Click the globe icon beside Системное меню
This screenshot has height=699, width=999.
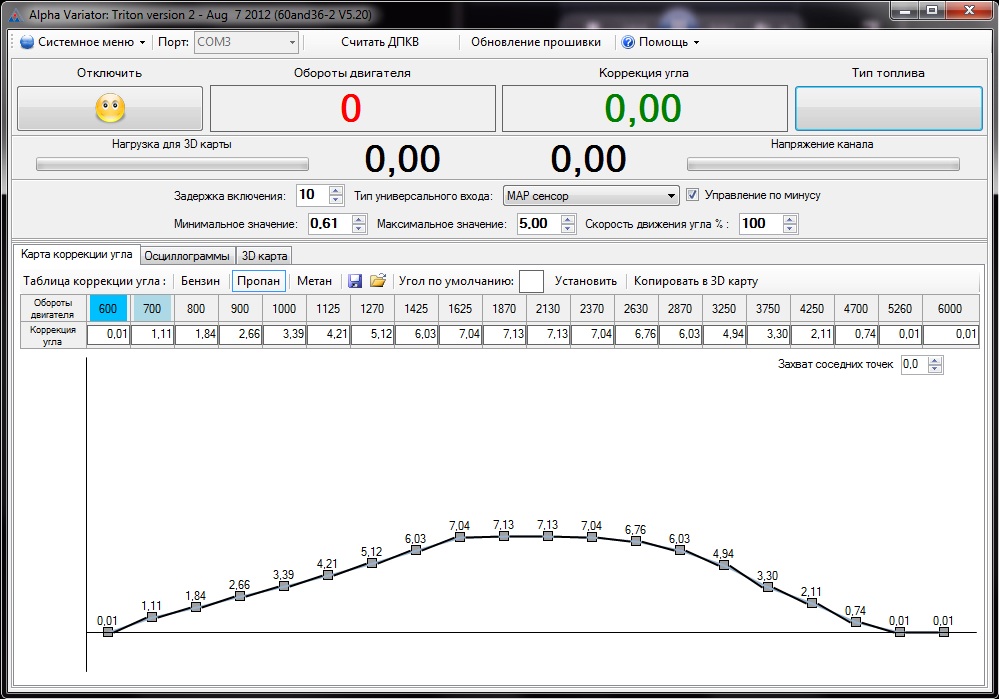tap(27, 42)
